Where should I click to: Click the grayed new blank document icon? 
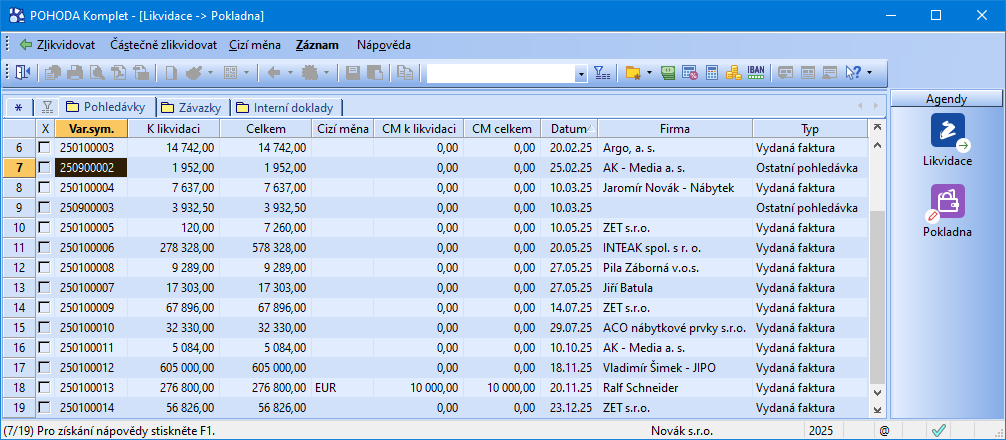pyautogui.click(x=171, y=73)
